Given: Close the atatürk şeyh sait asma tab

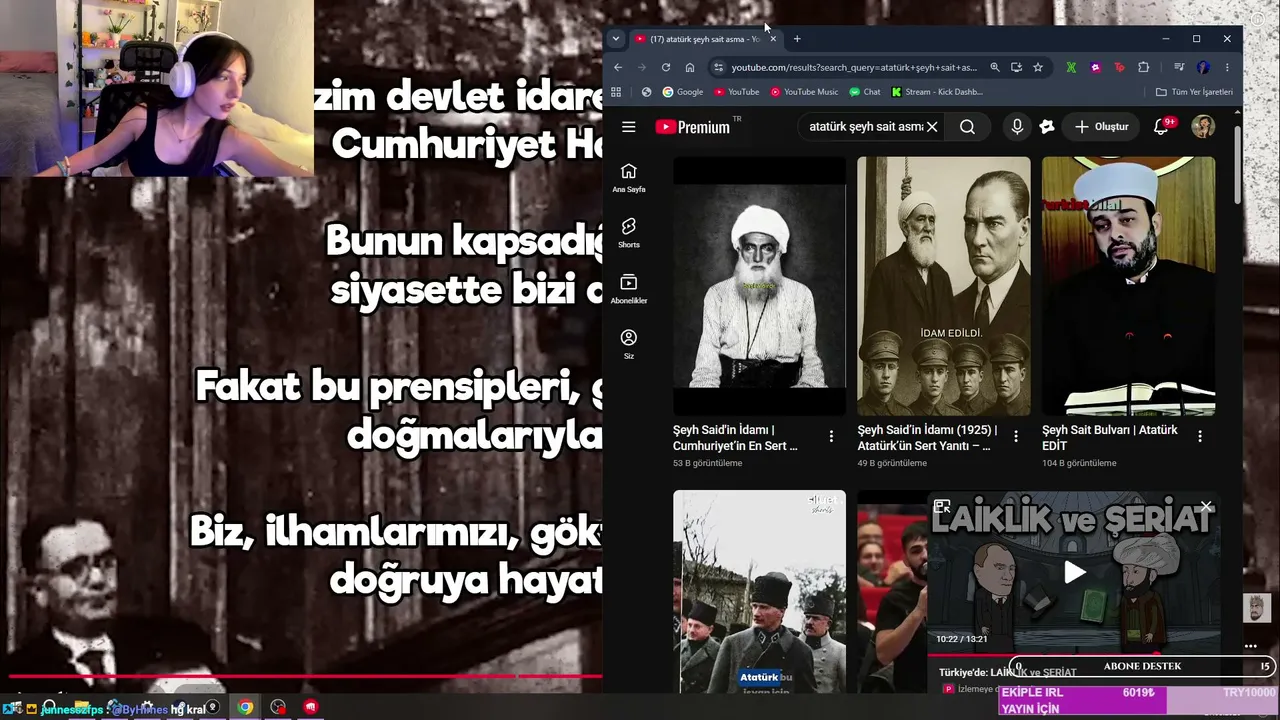Looking at the screenshot, I should [x=773, y=39].
